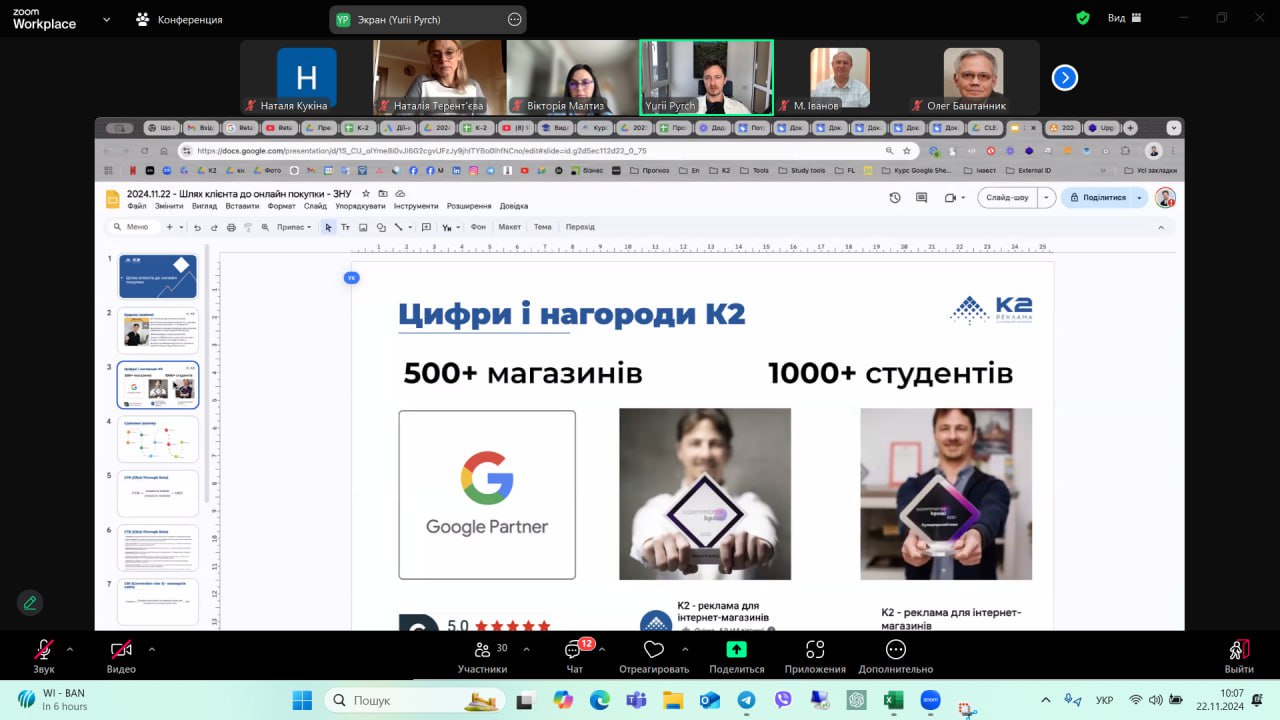Click the Leave meeting button
The image size is (1280, 720).
(1239, 651)
